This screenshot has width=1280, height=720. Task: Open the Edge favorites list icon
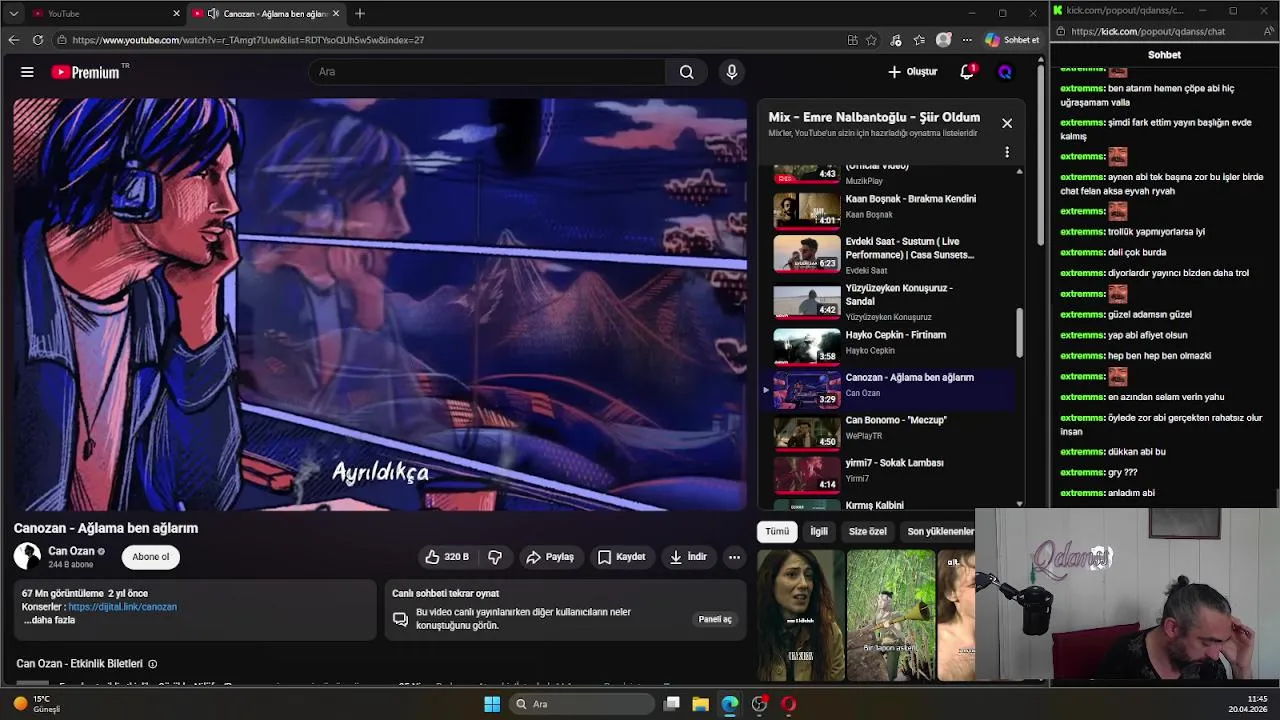(919, 40)
